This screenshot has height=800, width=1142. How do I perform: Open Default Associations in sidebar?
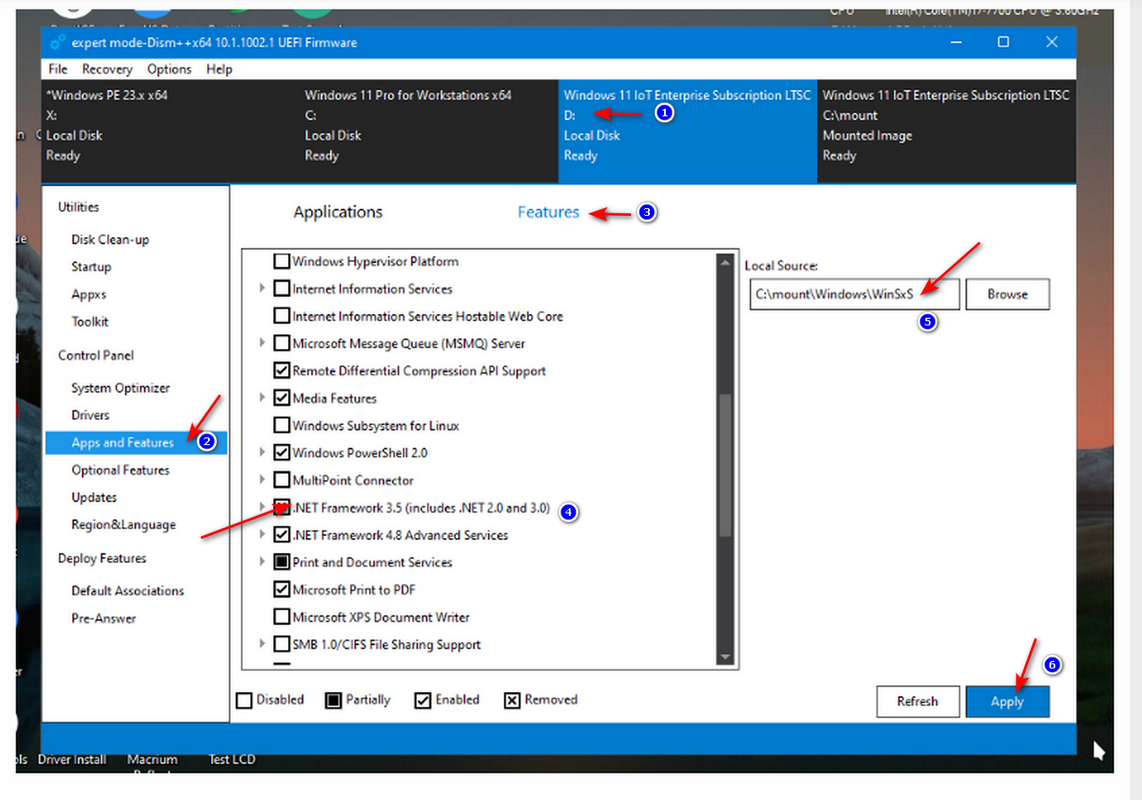click(x=127, y=591)
